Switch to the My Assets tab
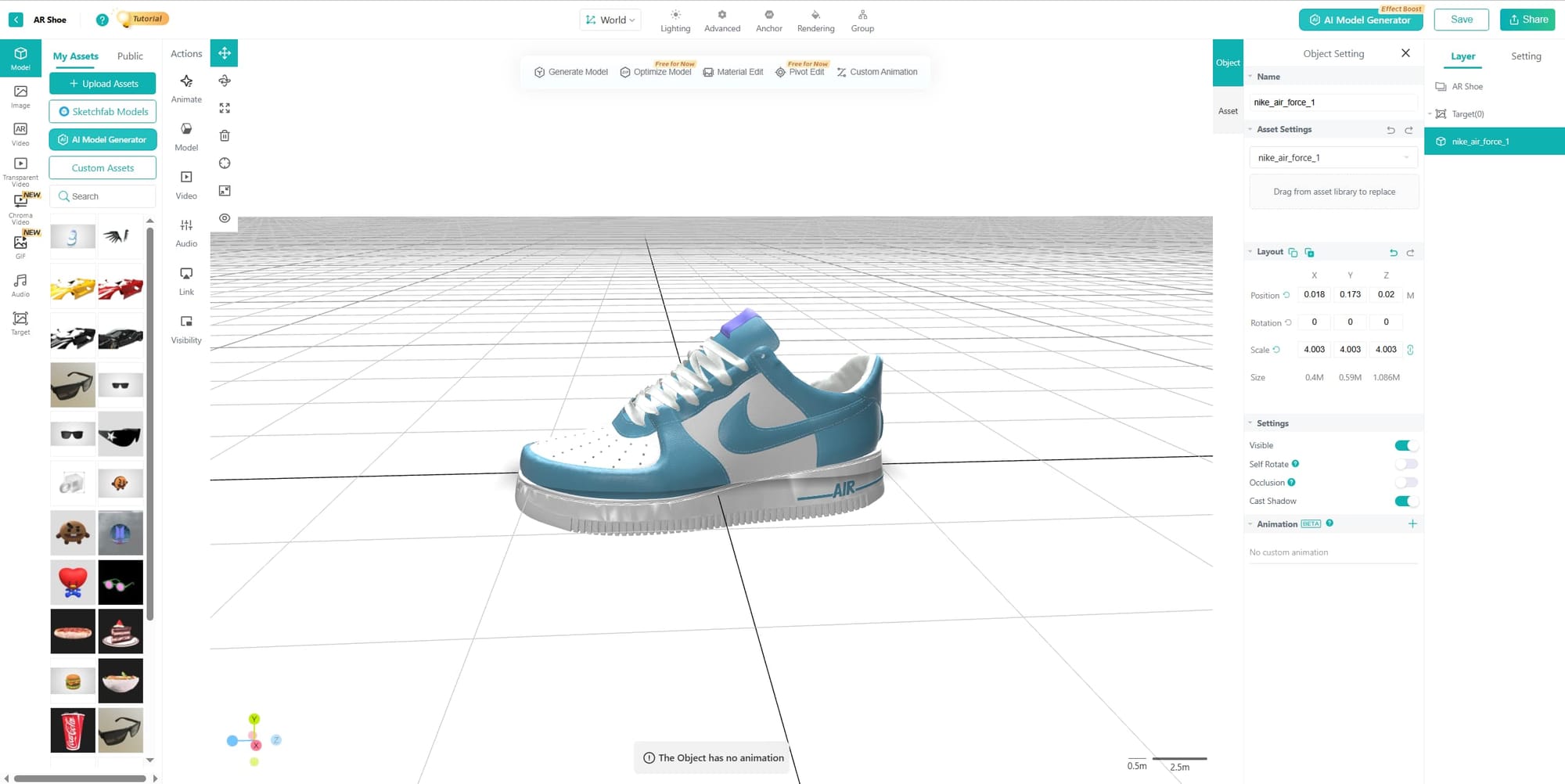 75,56
